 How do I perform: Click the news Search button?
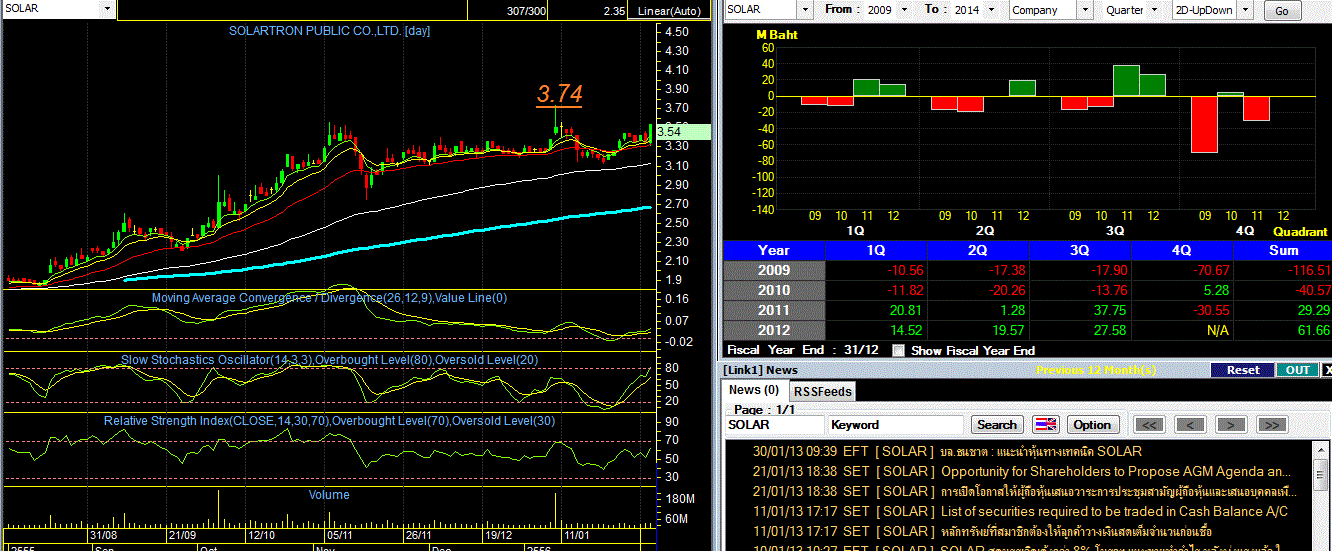[997, 425]
